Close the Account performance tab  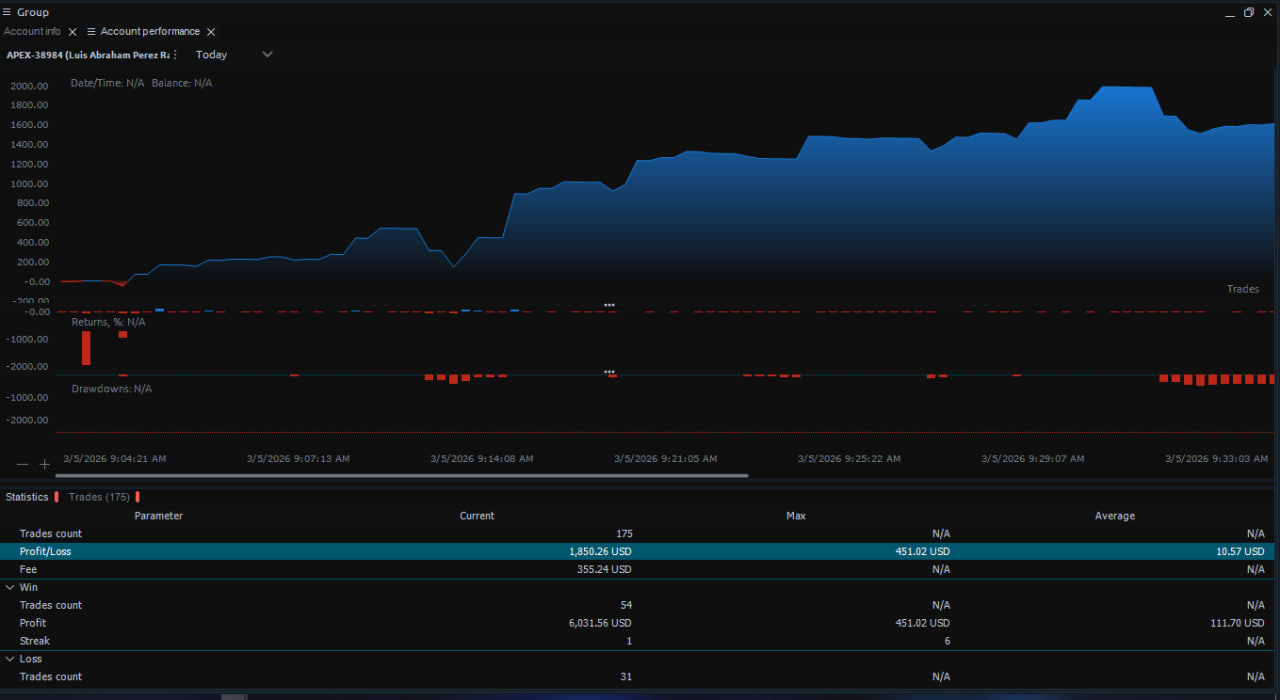point(211,32)
